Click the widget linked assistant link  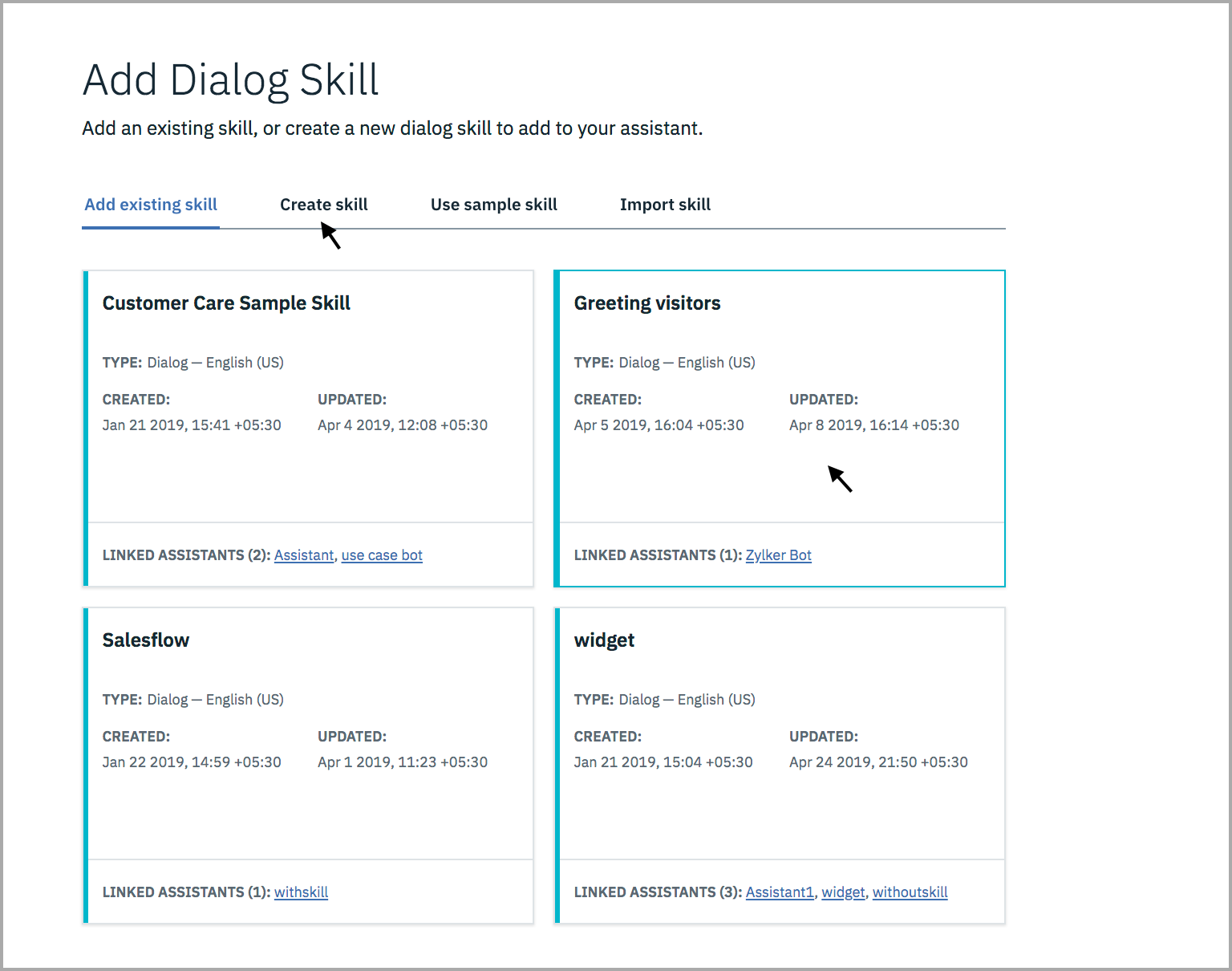[x=843, y=892]
